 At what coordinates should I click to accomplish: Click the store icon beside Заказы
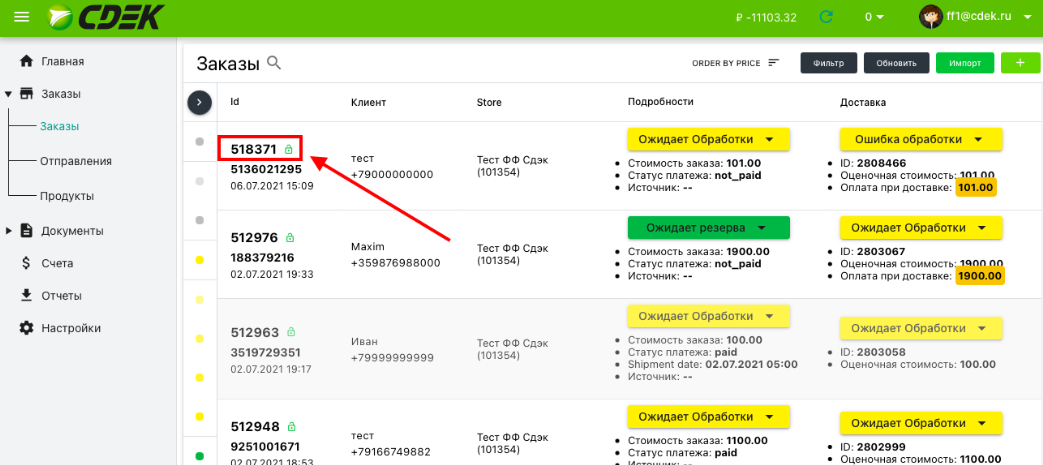[x=27, y=94]
